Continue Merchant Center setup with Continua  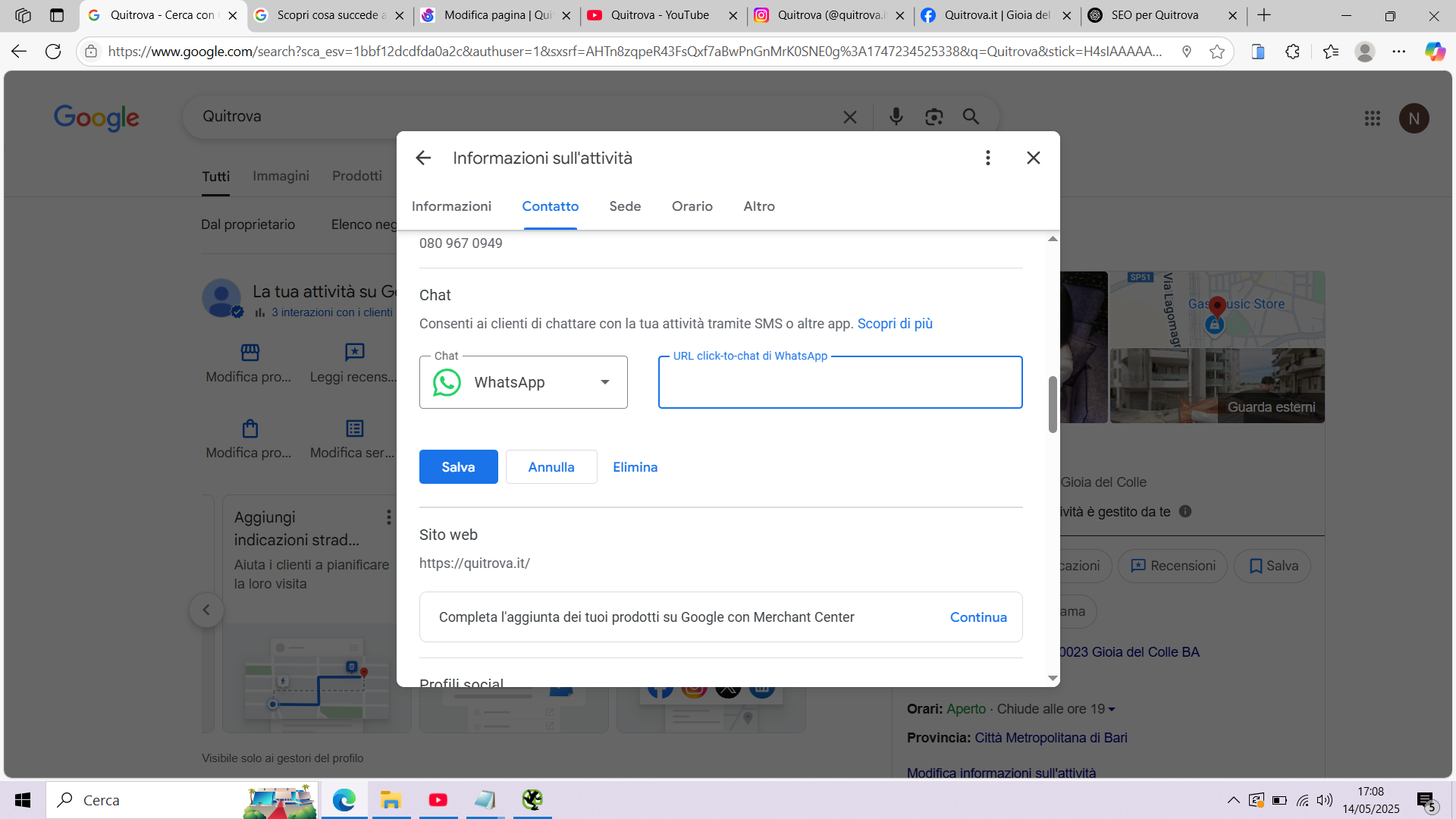point(978,617)
